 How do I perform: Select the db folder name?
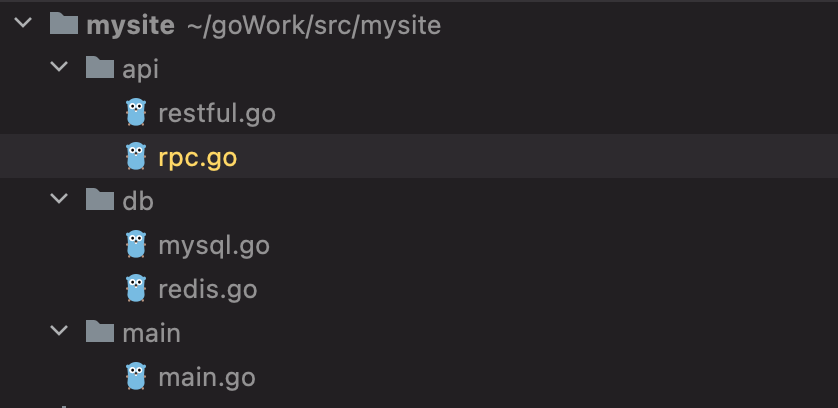coord(138,200)
